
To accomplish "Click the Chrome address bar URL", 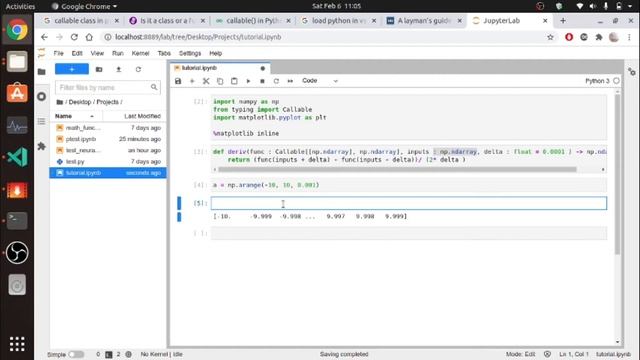I will pyautogui.click(x=198, y=37).
